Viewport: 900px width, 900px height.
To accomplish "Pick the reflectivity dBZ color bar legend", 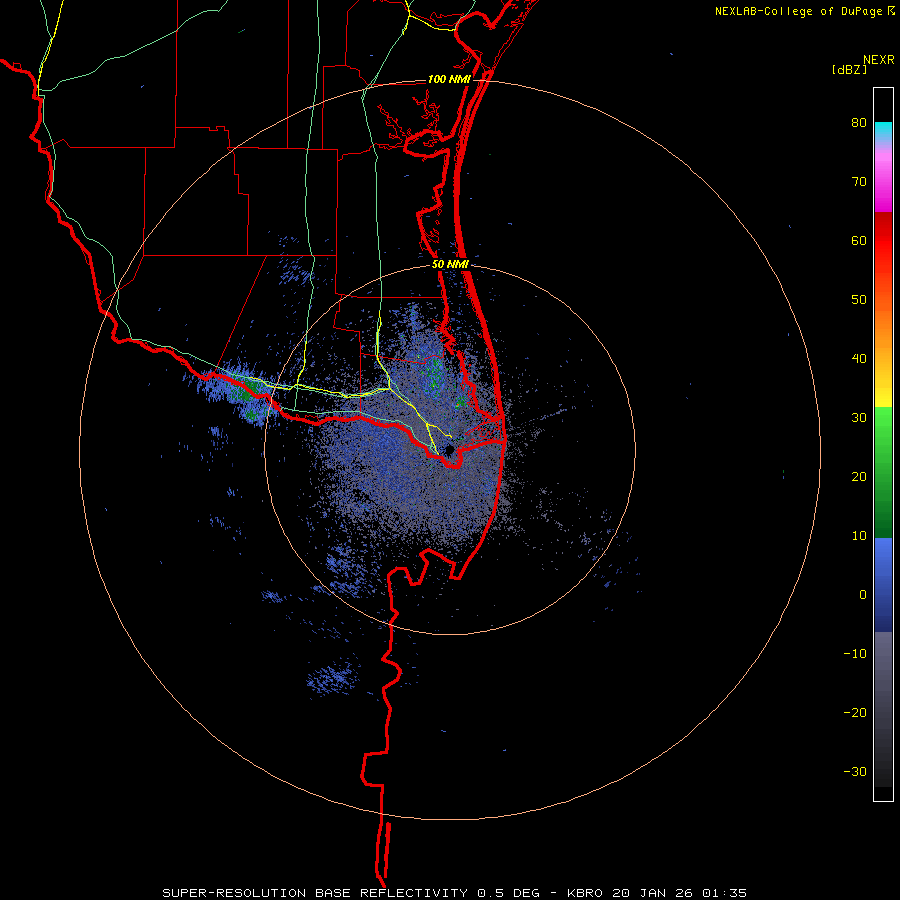I will [883, 444].
